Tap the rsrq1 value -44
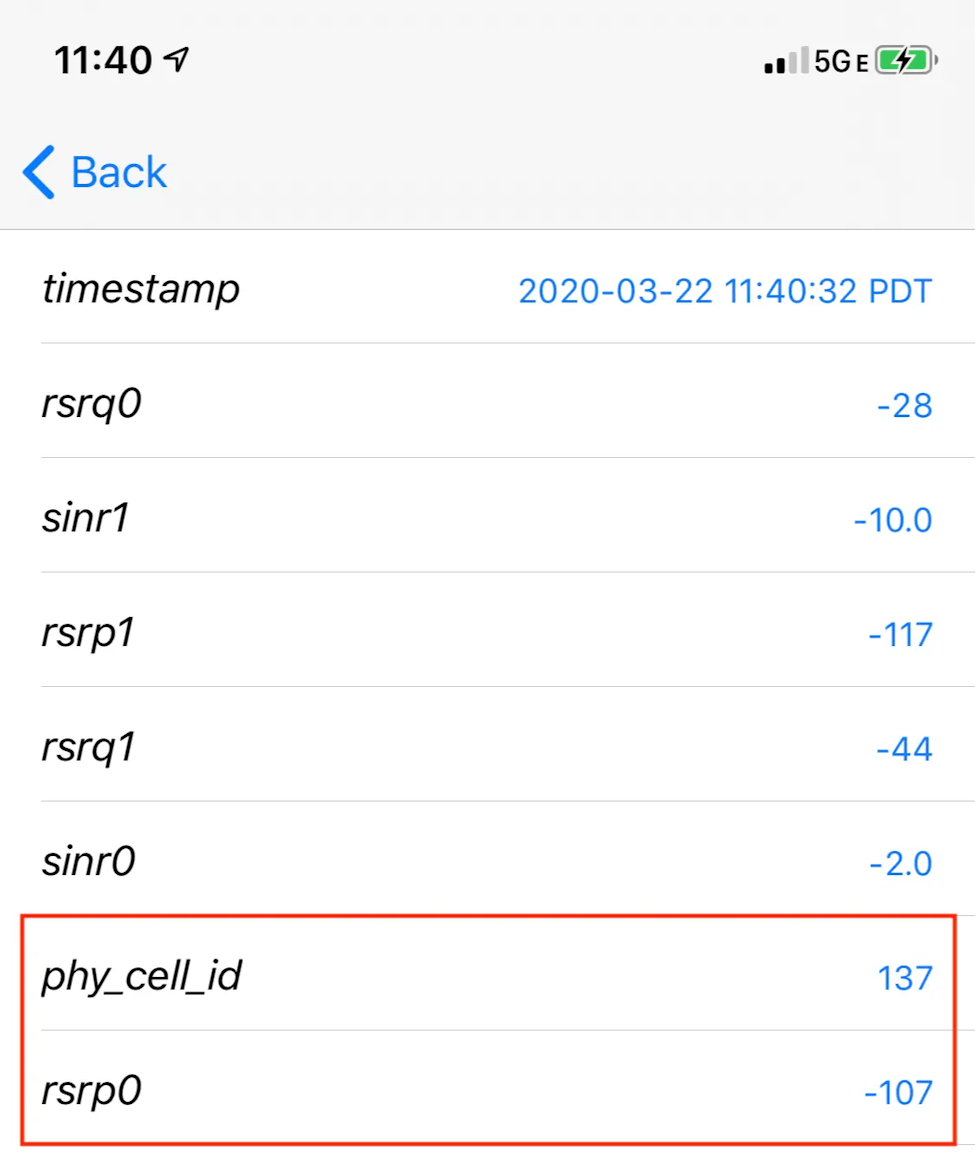 pyautogui.click(x=904, y=749)
